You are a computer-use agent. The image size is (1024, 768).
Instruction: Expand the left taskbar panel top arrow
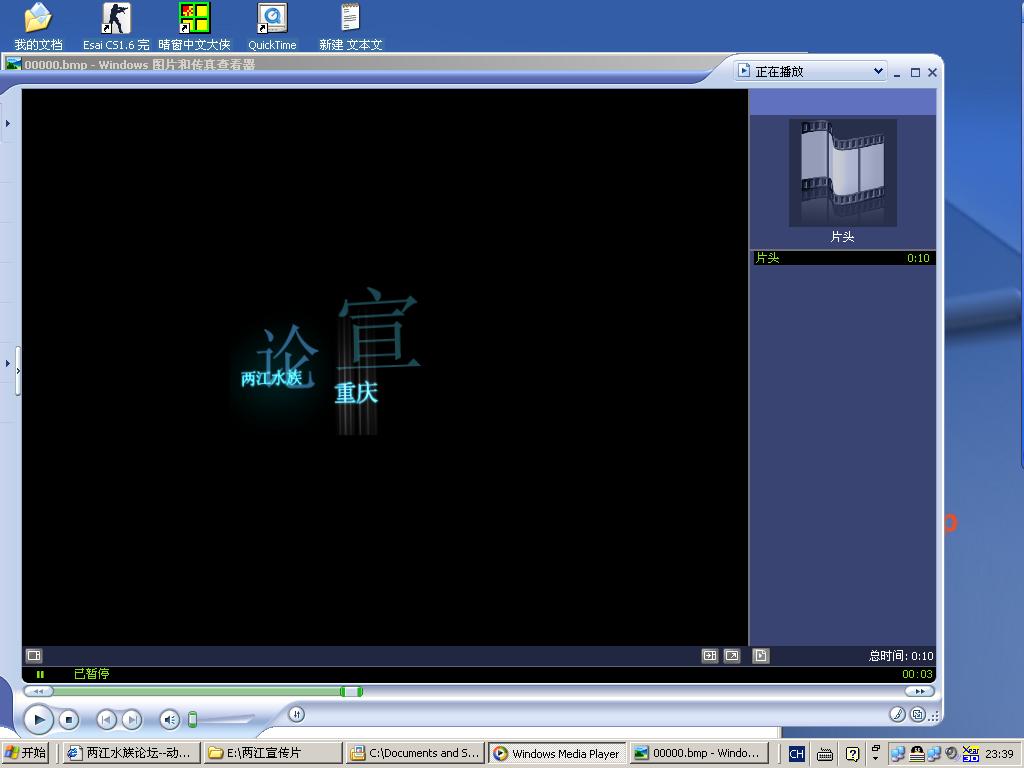pyautogui.click(x=8, y=124)
